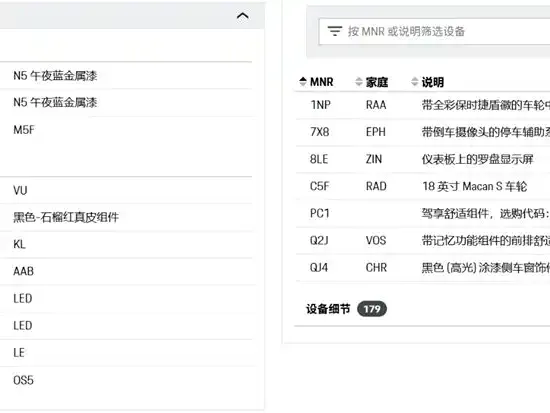
Task: Select the first N5 午夜蓝金属漆 entry
Action: point(126,75)
